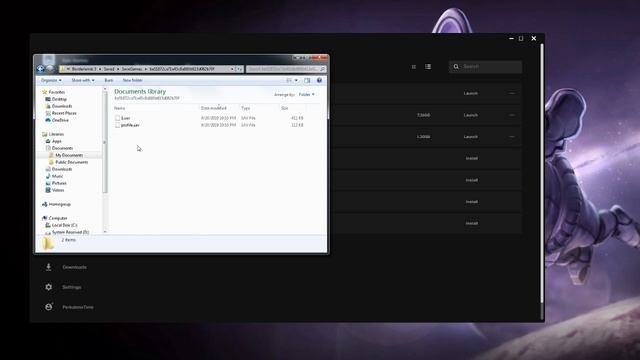This screenshot has width=640, height=360.
Task: Change view using Explorer views icon
Action: (x=289, y=80)
